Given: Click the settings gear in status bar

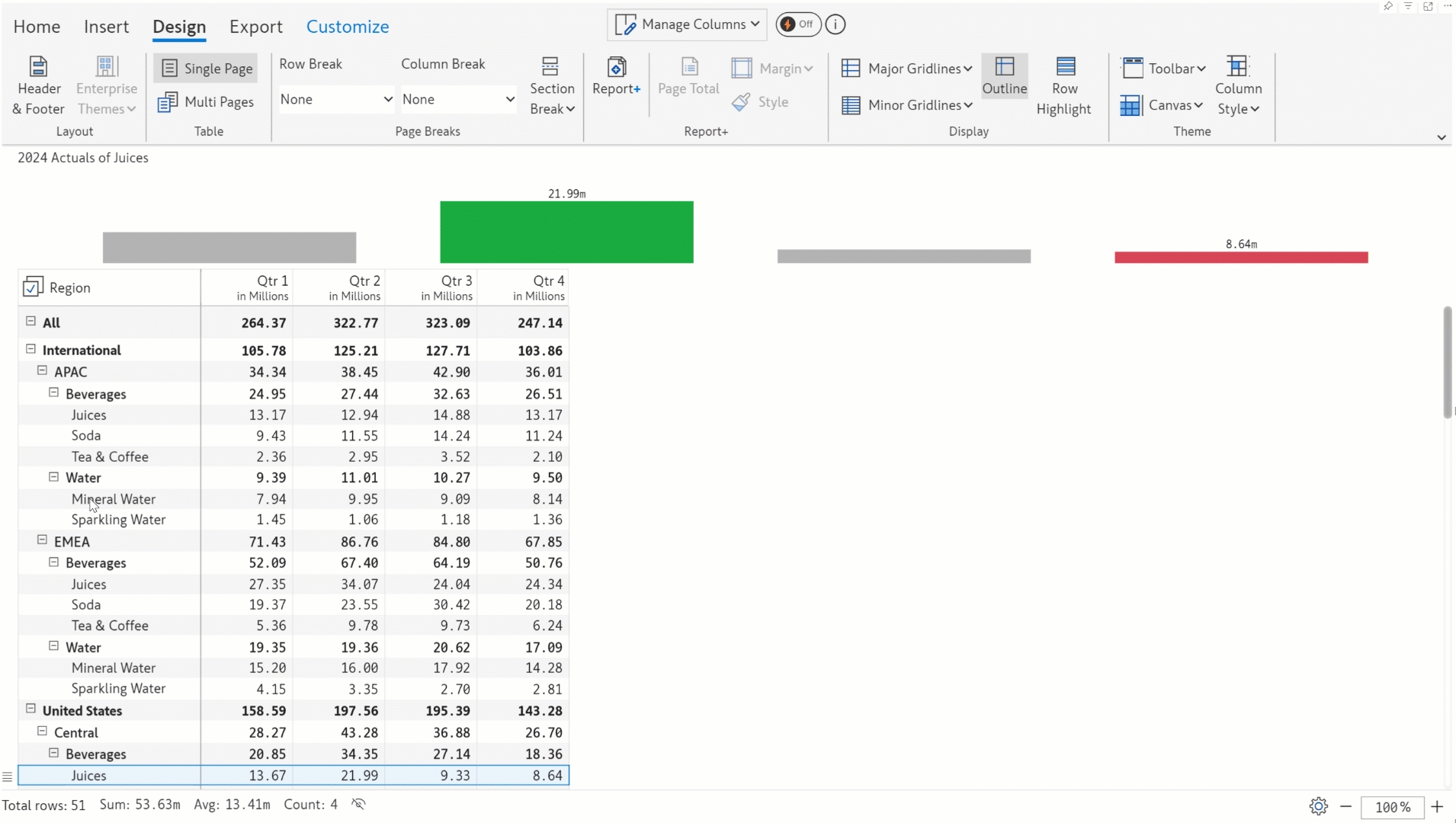Looking at the screenshot, I should click(x=1318, y=806).
